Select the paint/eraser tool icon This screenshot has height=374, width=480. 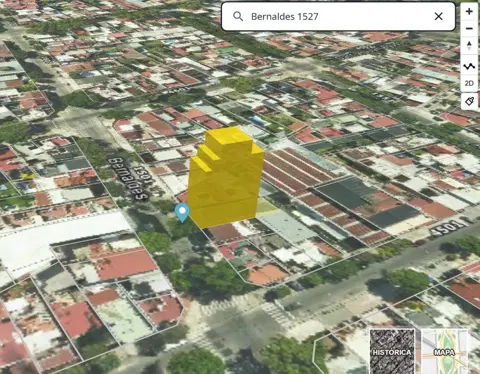(x=469, y=101)
